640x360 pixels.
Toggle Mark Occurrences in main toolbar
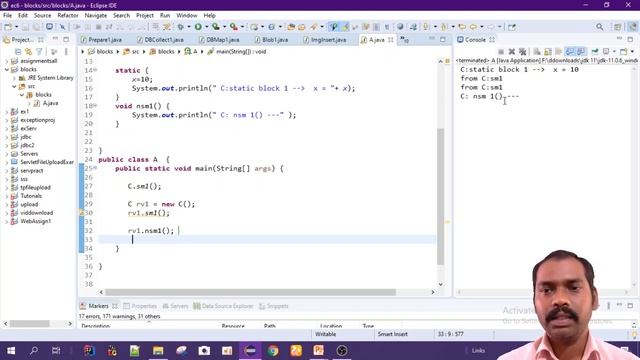click(x=345, y=27)
